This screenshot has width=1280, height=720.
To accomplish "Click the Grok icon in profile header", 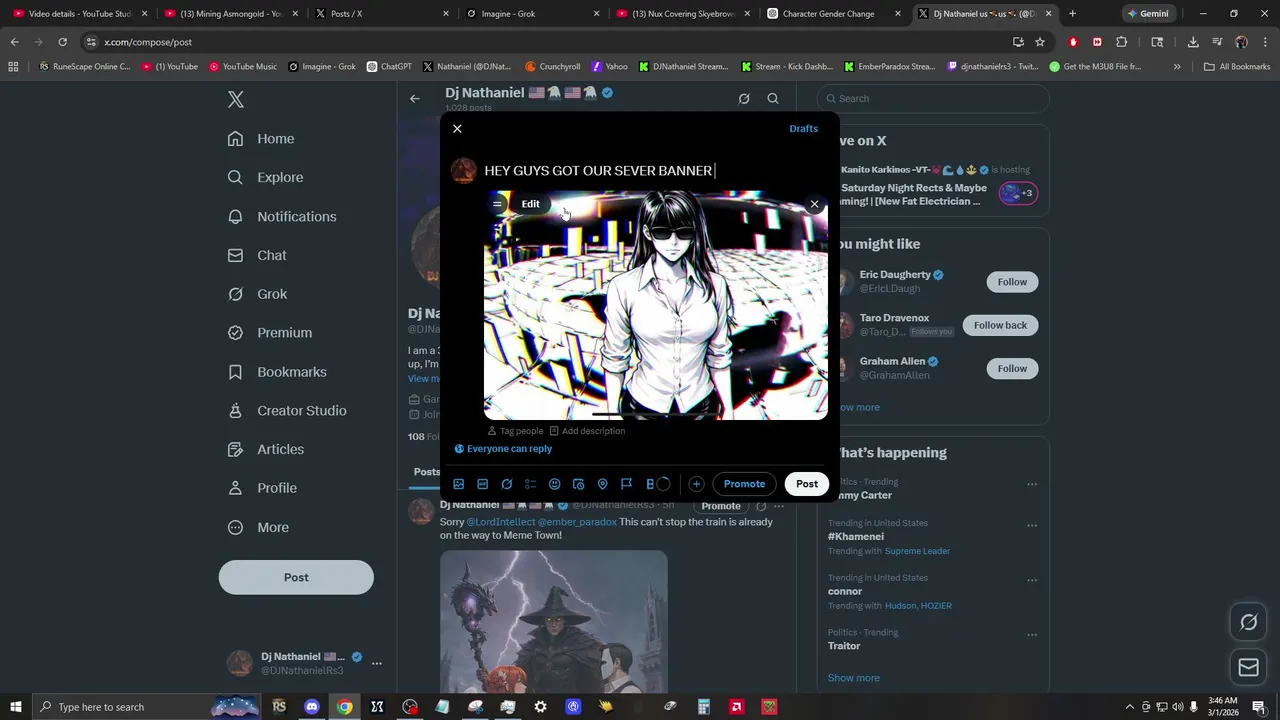I will tap(744, 98).
